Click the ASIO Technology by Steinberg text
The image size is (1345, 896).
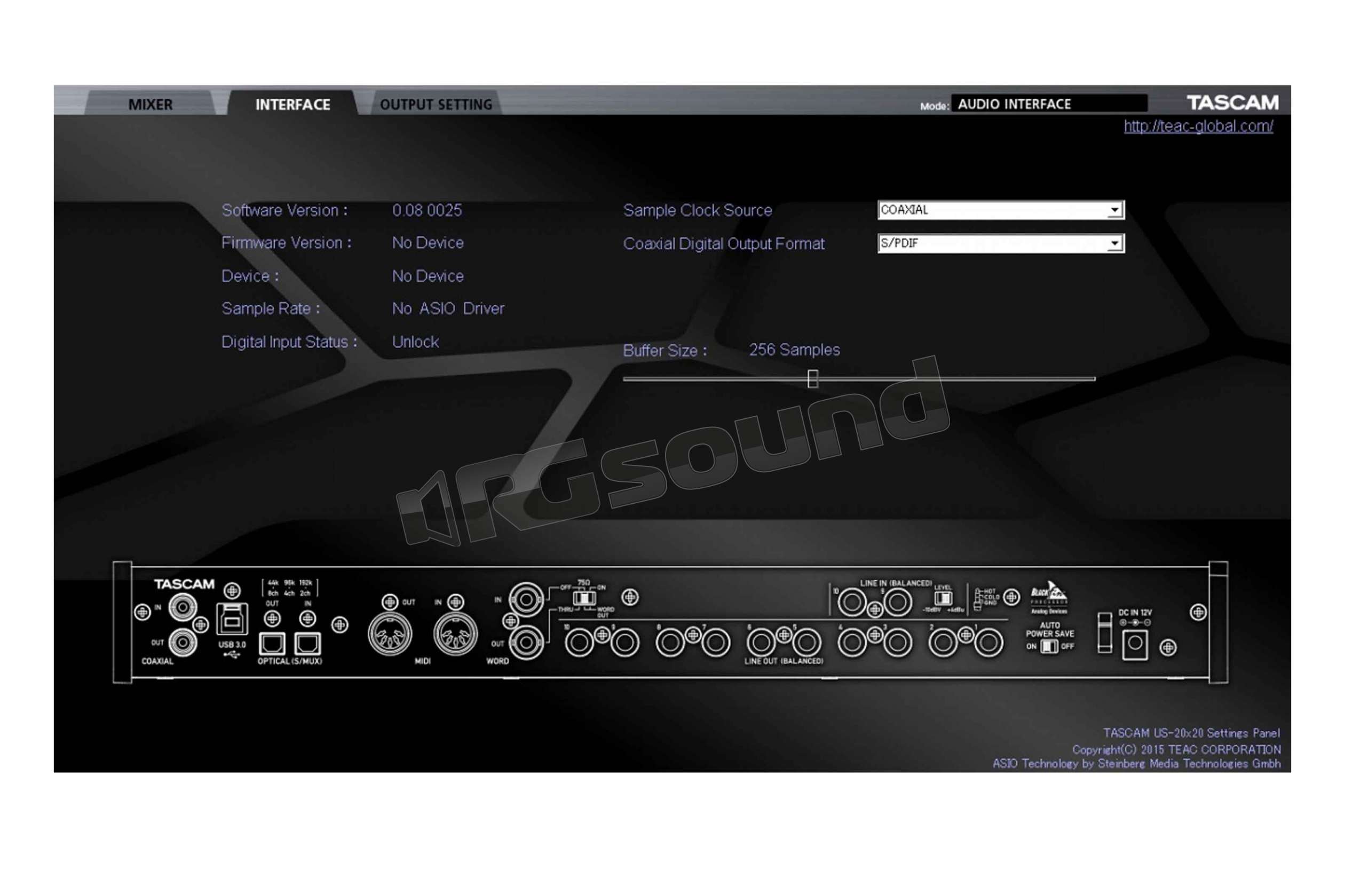tap(1136, 764)
